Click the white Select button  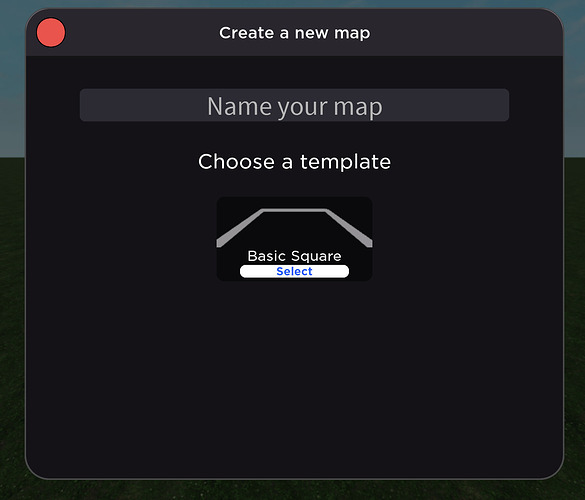point(294,271)
